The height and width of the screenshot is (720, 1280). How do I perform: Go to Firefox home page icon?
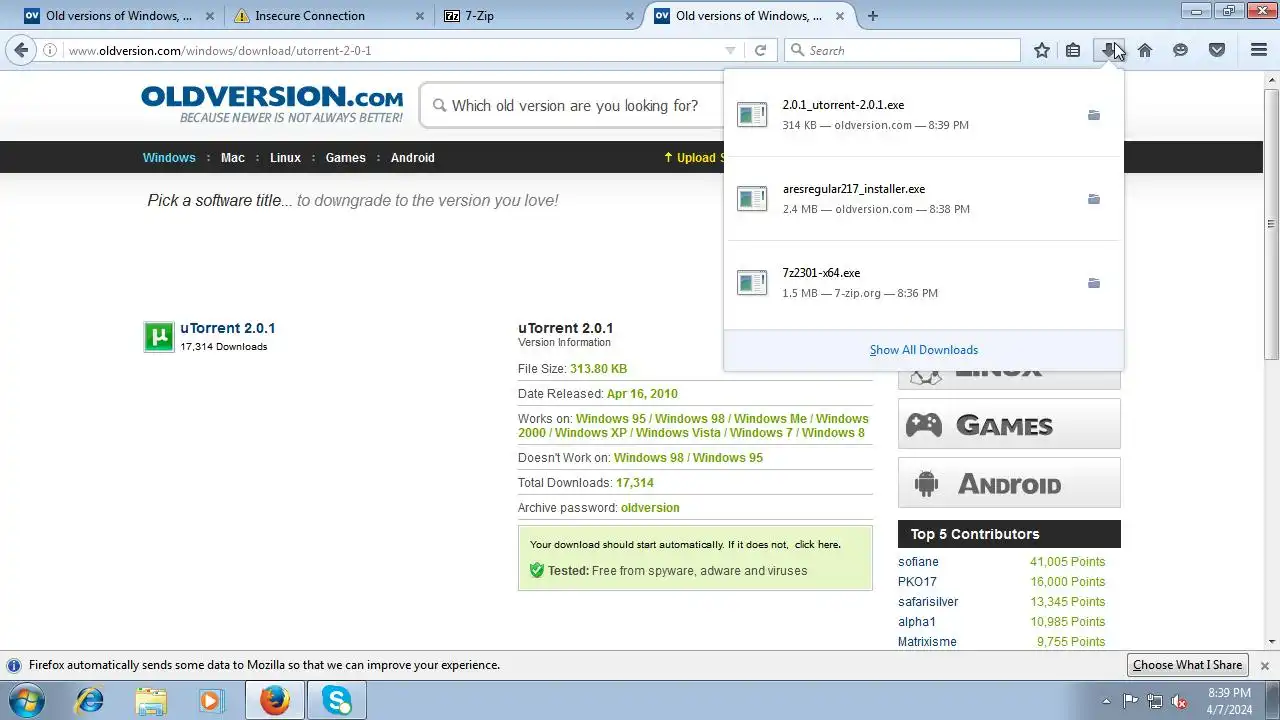(x=1145, y=50)
